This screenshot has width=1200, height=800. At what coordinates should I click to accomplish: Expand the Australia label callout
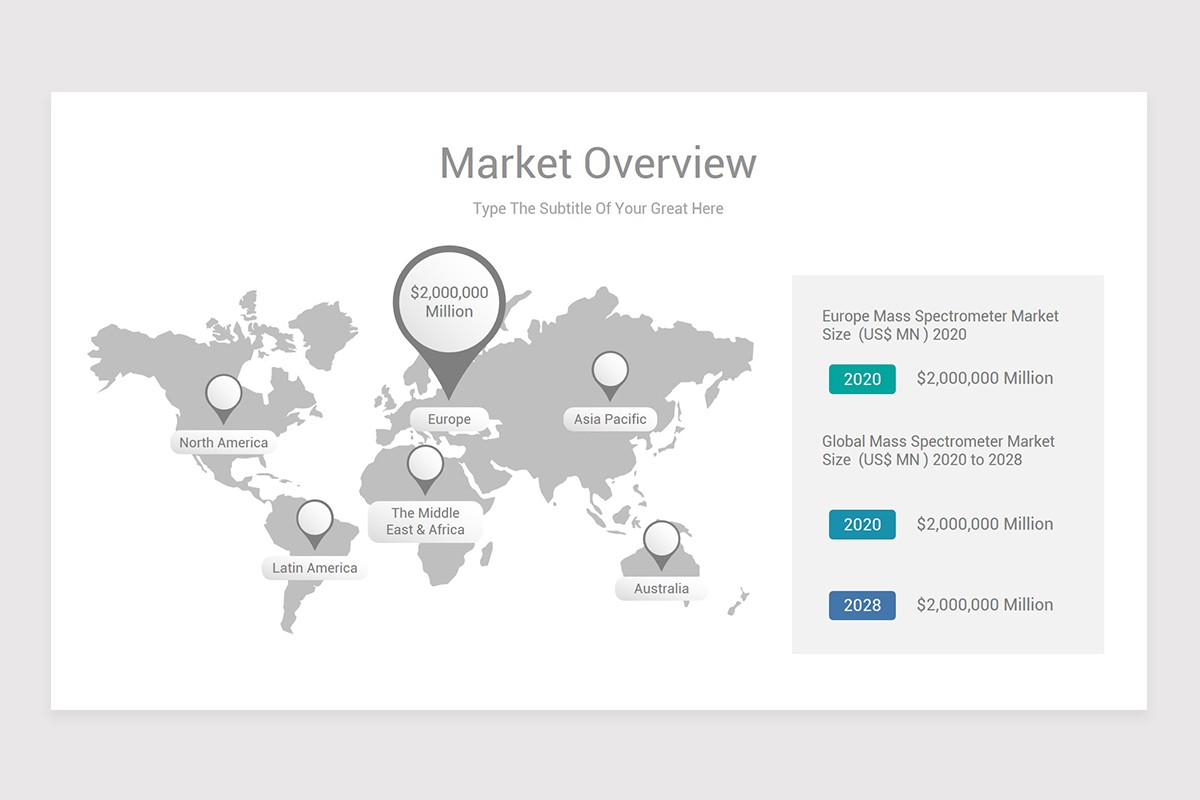point(660,588)
